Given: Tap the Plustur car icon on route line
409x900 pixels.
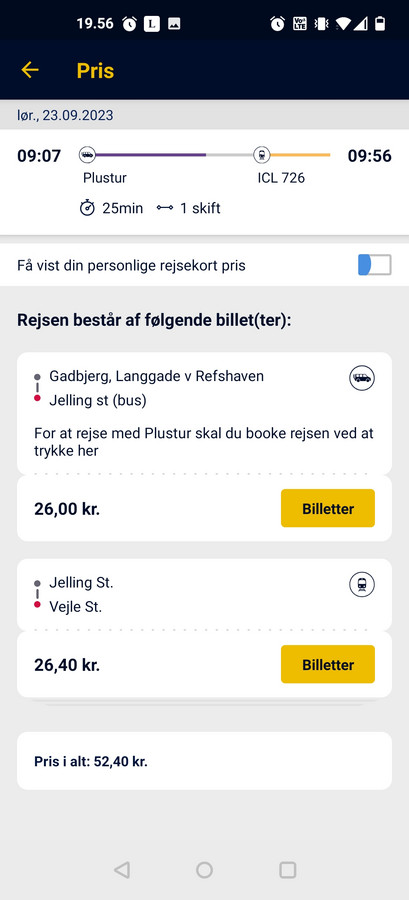Looking at the screenshot, I should [87, 154].
